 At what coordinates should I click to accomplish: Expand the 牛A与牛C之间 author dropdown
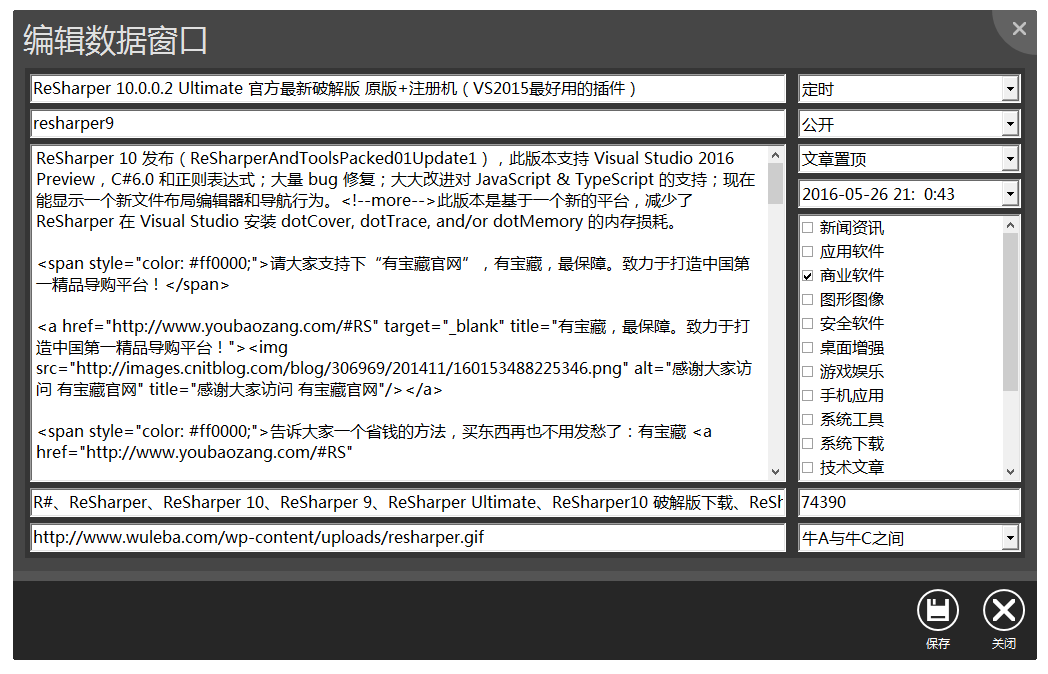pyautogui.click(x=1010, y=538)
